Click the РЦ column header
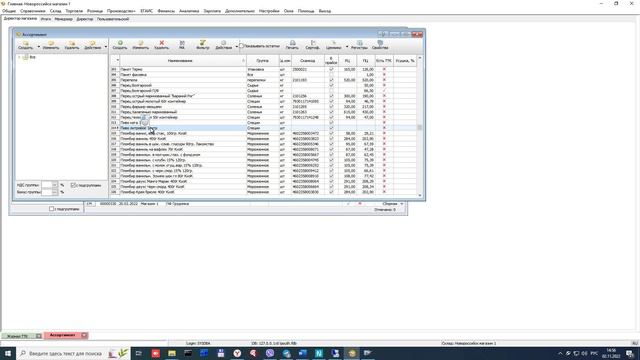This screenshot has height=360, width=640. pyautogui.click(x=347, y=60)
